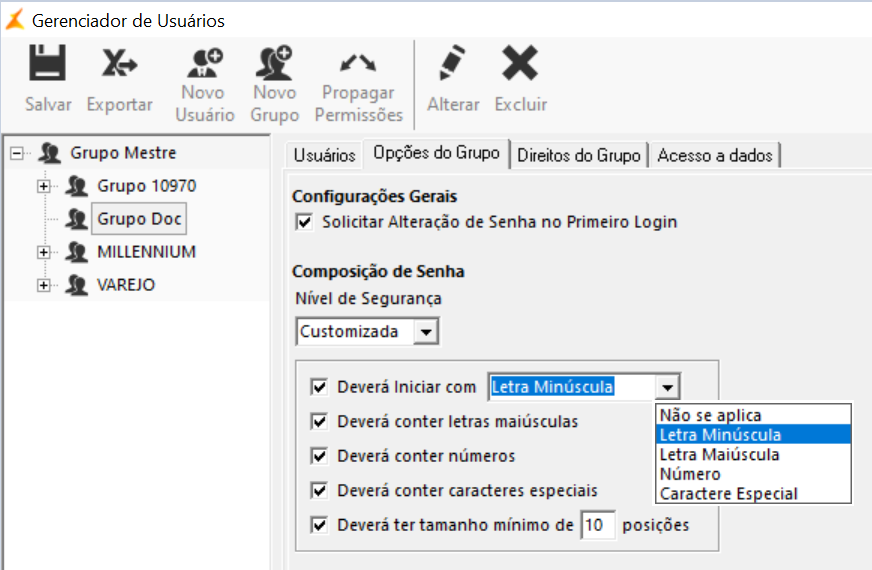This screenshot has height=570, width=872.
Task: Open the Direitos do Grupo tab
Action: [x=579, y=155]
